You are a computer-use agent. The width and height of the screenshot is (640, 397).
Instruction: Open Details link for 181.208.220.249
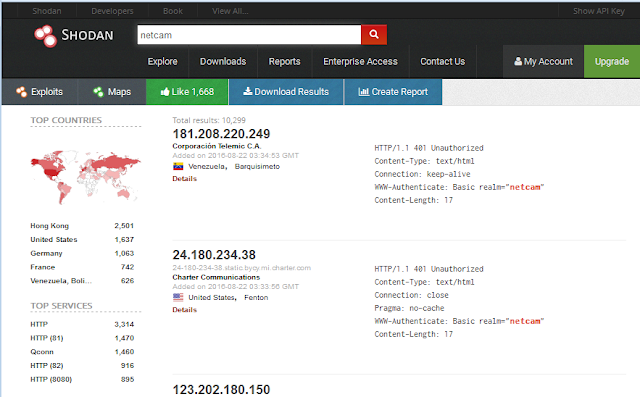coord(184,179)
